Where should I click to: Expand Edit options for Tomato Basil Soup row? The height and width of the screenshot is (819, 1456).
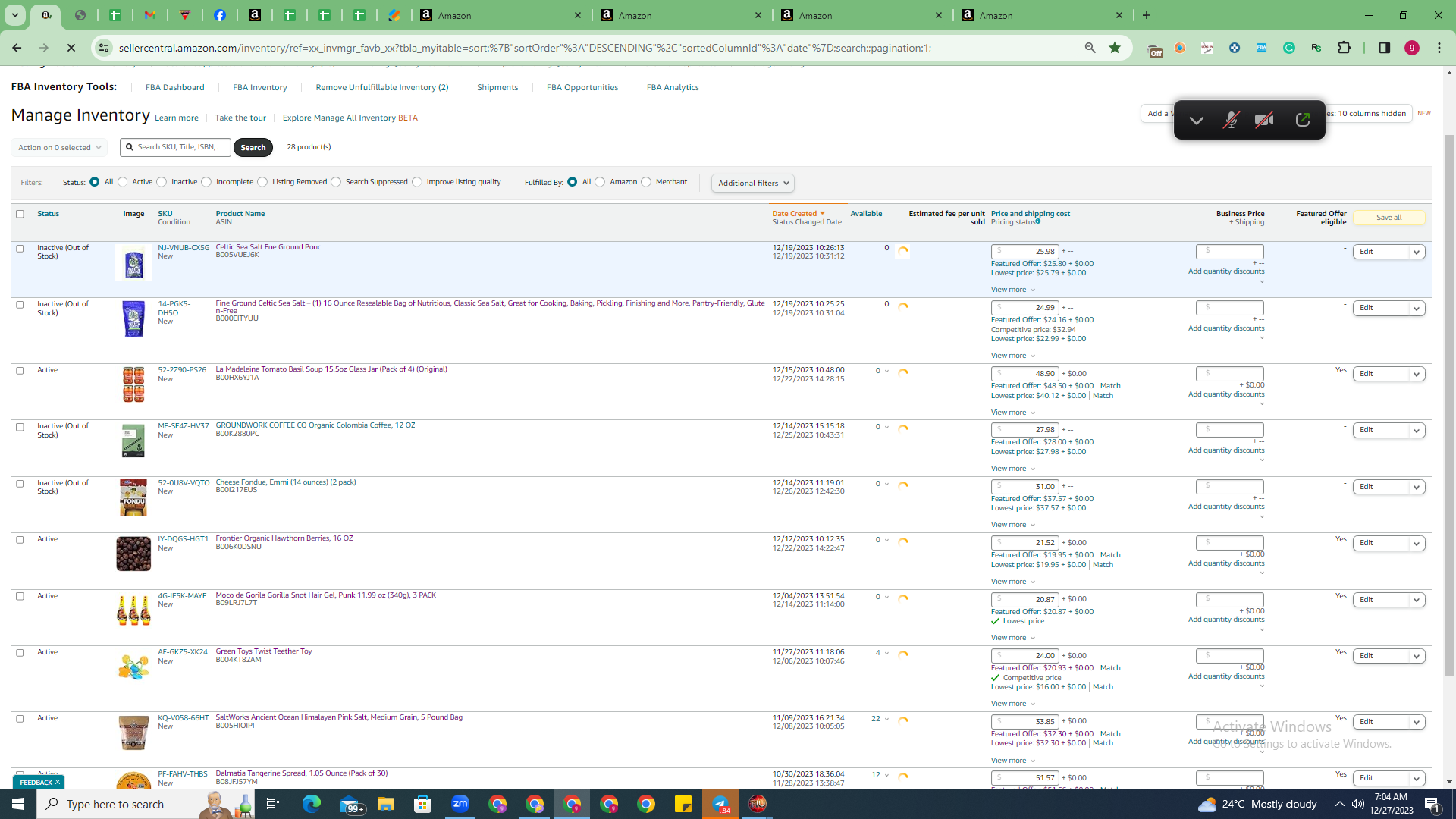point(1417,374)
